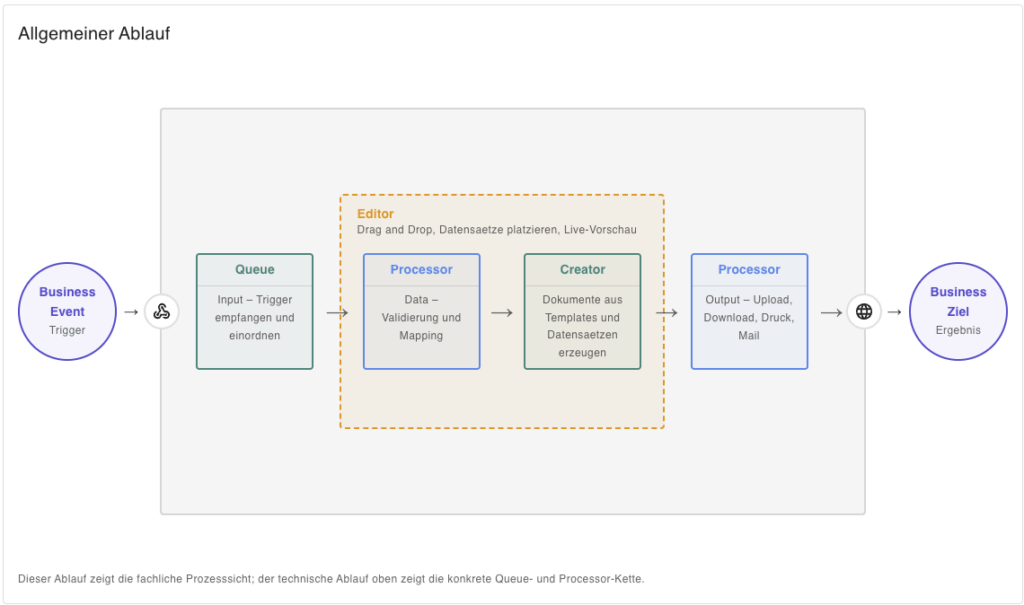Click the Processor Output box
This screenshot has height=605, width=1024.
click(x=750, y=312)
